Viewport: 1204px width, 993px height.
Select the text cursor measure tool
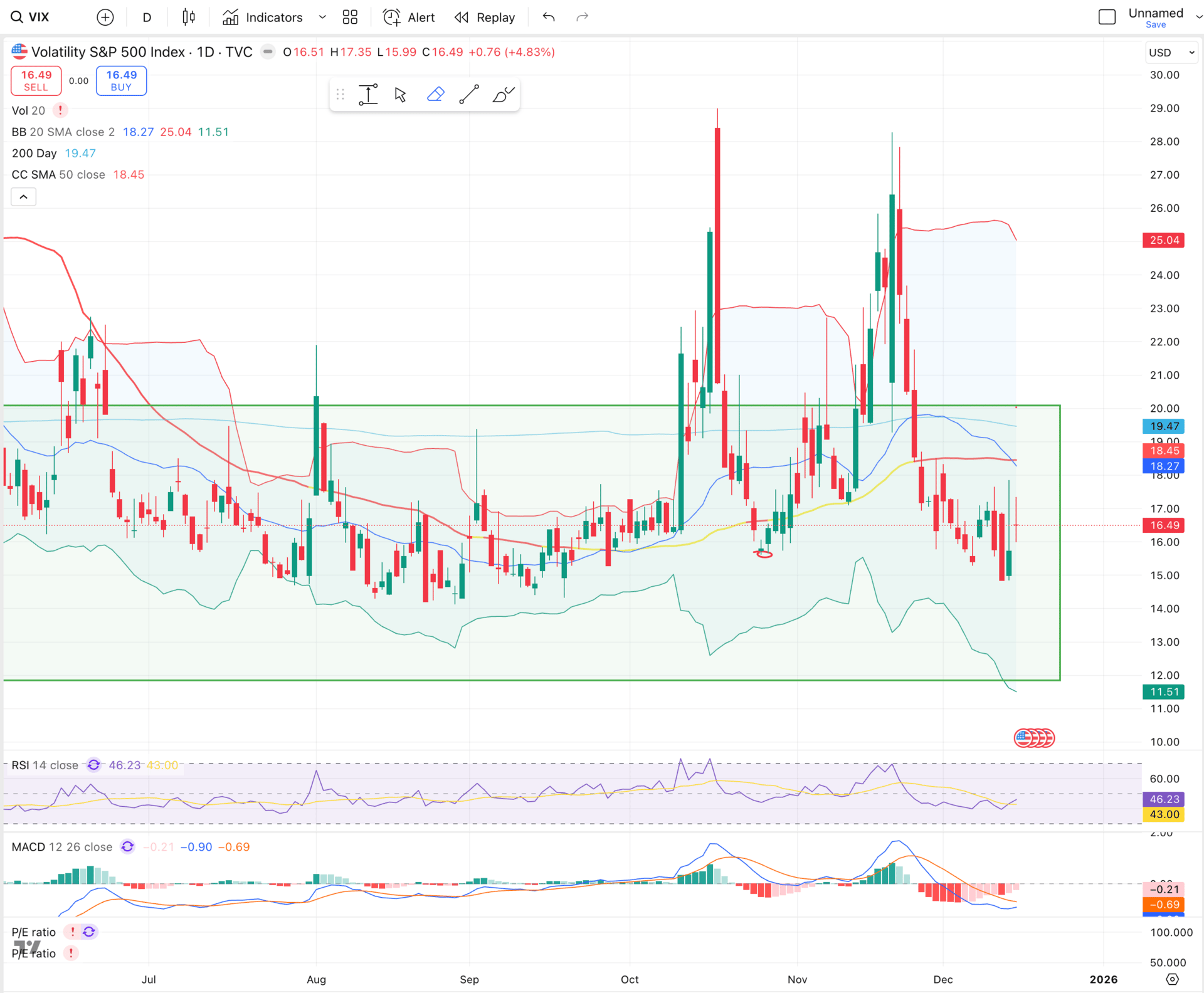click(x=368, y=95)
